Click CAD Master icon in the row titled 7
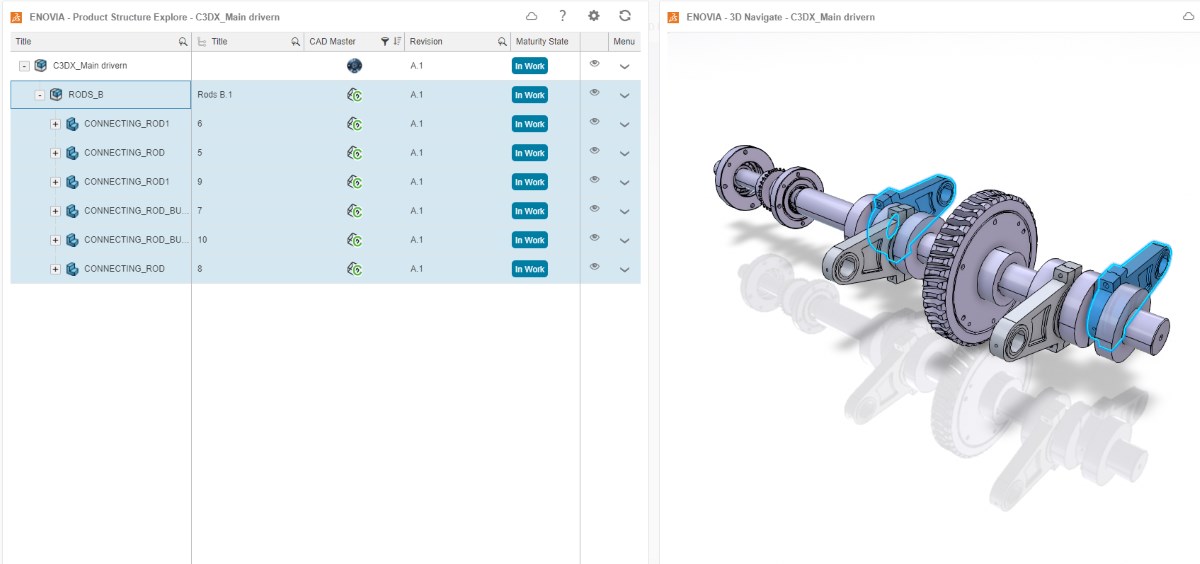The height and width of the screenshot is (564, 1200). [x=354, y=211]
